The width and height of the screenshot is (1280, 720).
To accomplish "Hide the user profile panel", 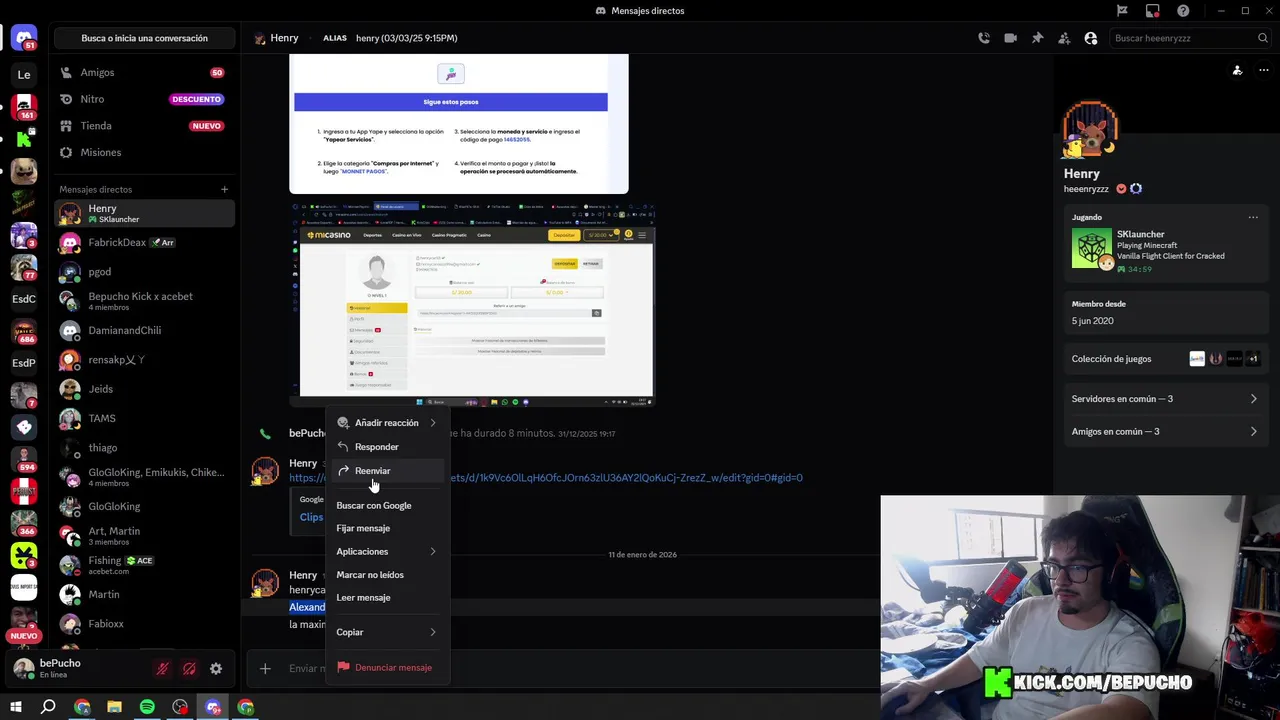I will pyautogui.click(x=1091, y=38).
